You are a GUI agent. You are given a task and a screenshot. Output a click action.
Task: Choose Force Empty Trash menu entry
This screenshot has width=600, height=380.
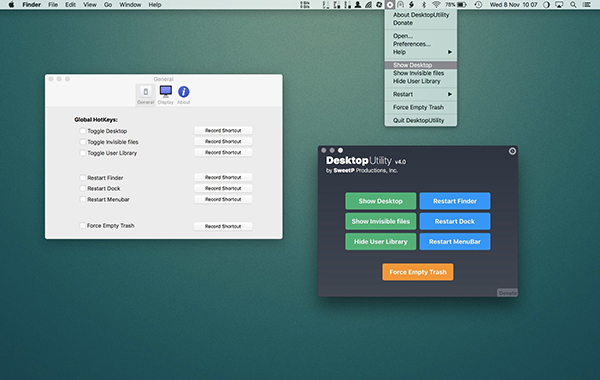point(421,107)
